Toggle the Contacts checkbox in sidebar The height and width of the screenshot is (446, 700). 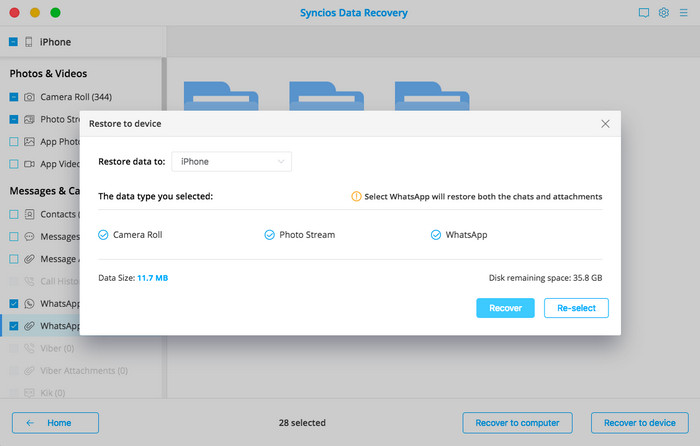coord(14,214)
